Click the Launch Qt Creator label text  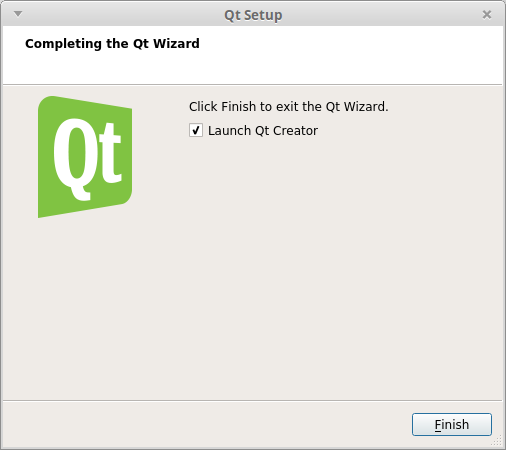[x=263, y=131]
